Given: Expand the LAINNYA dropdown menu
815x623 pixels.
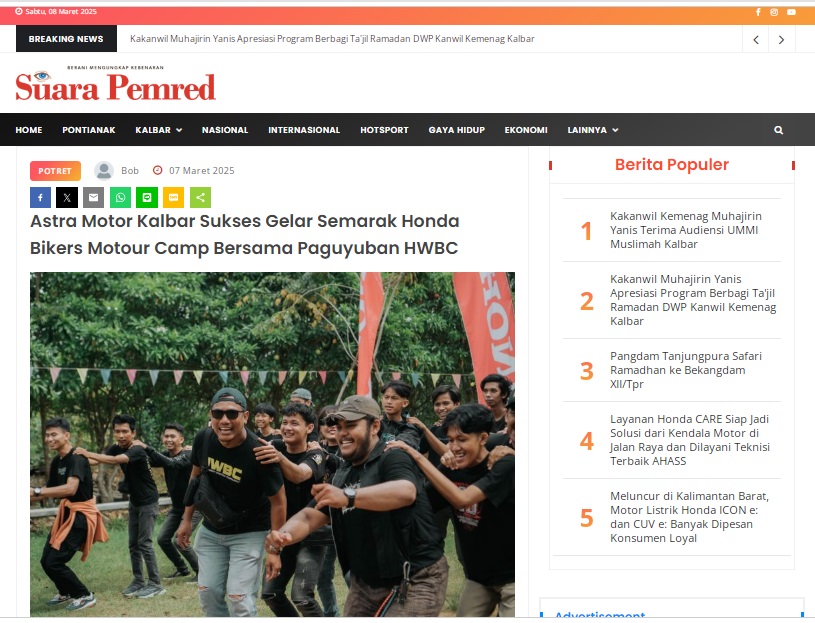Looking at the screenshot, I should (593, 130).
